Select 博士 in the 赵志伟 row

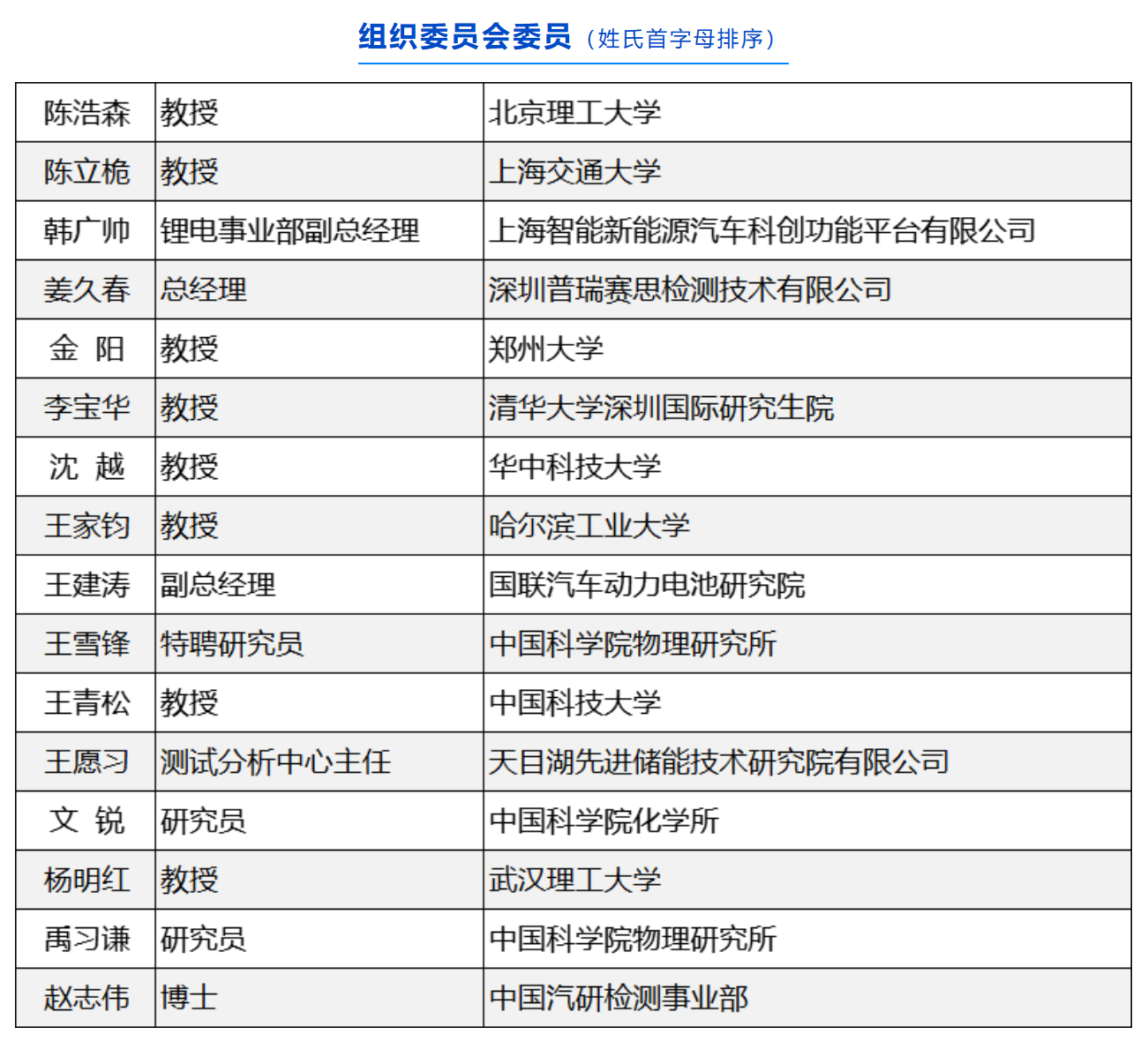tap(189, 1000)
